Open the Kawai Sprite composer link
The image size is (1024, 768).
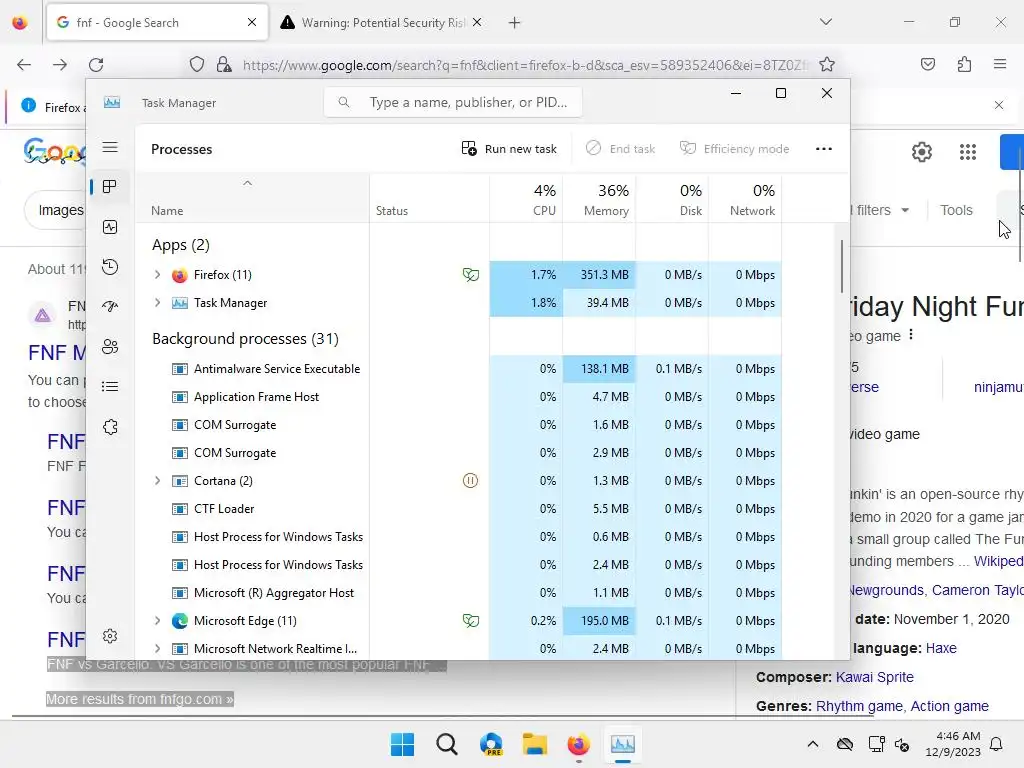874,677
